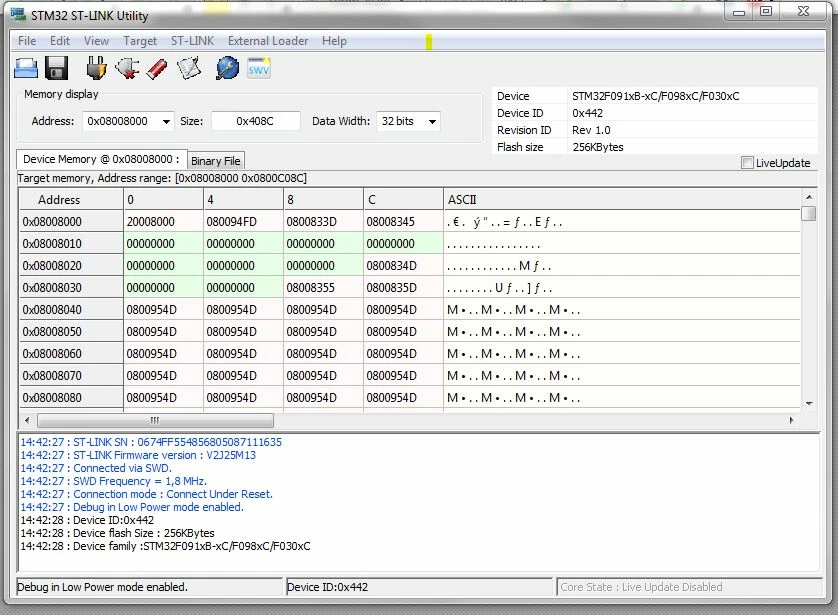Open the ST-LINK menu
This screenshot has width=838, height=615.
coord(192,41)
